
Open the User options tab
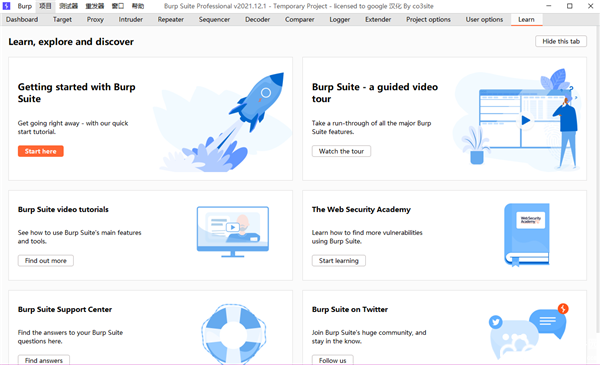pyautogui.click(x=484, y=20)
